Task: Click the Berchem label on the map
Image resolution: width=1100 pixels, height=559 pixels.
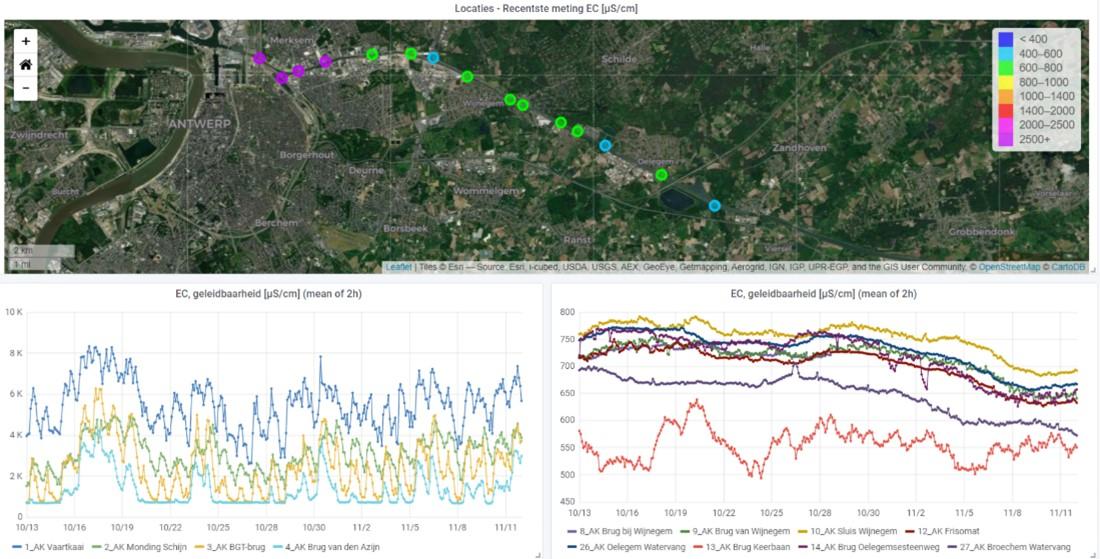Action: 276,222
